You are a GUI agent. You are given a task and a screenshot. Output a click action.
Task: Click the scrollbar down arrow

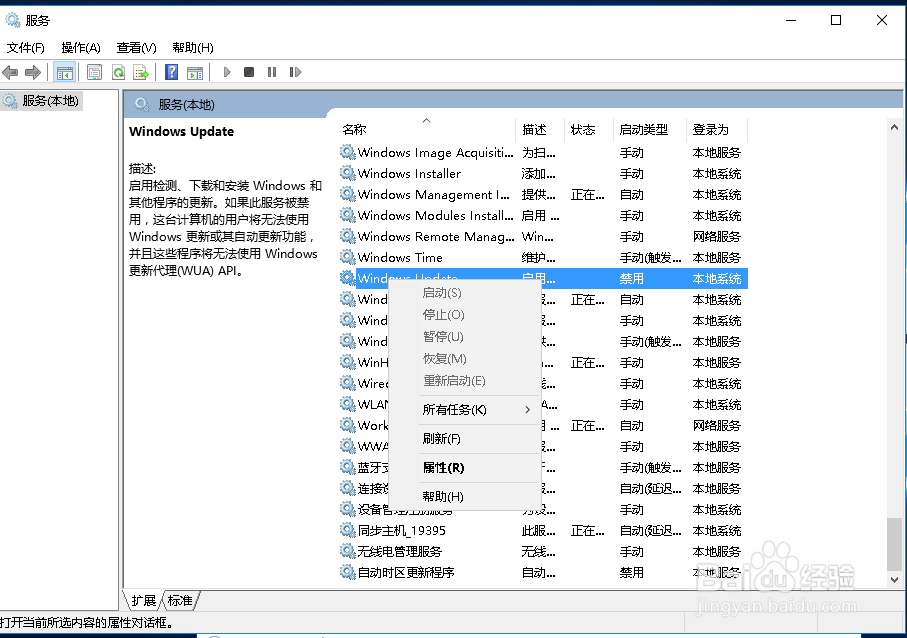(x=894, y=580)
